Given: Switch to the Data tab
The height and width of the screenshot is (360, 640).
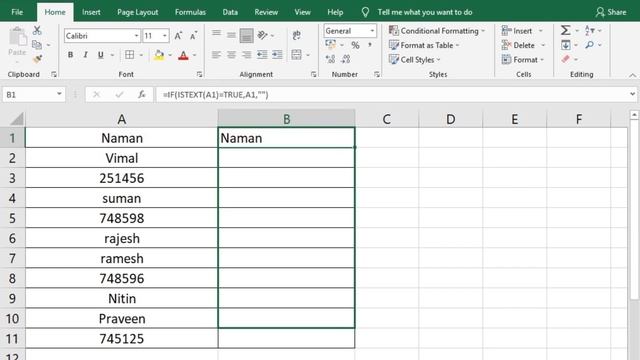Looking at the screenshot, I should (x=230, y=12).
